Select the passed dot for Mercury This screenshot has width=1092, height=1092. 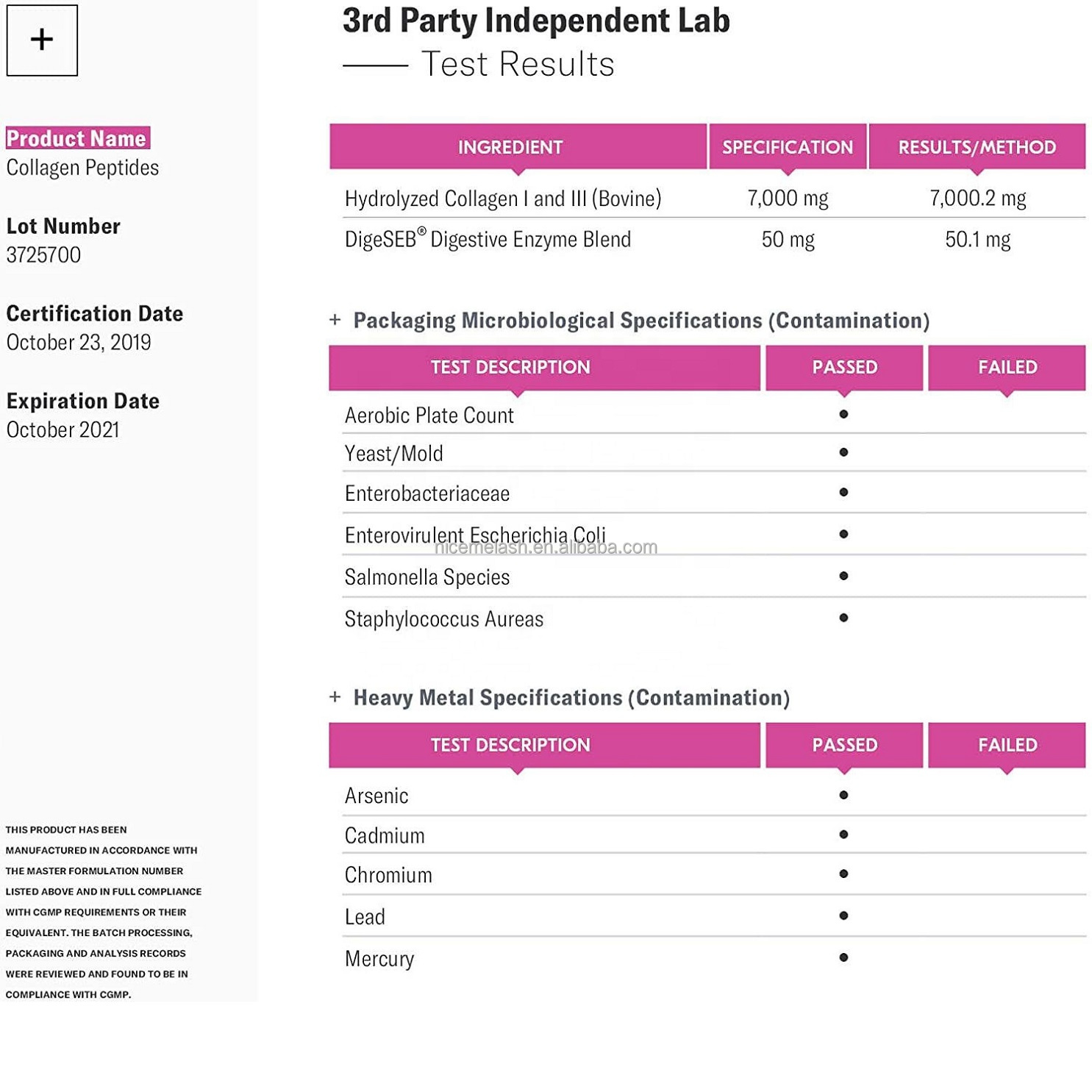pyautogui.click(x=843, y=957)
